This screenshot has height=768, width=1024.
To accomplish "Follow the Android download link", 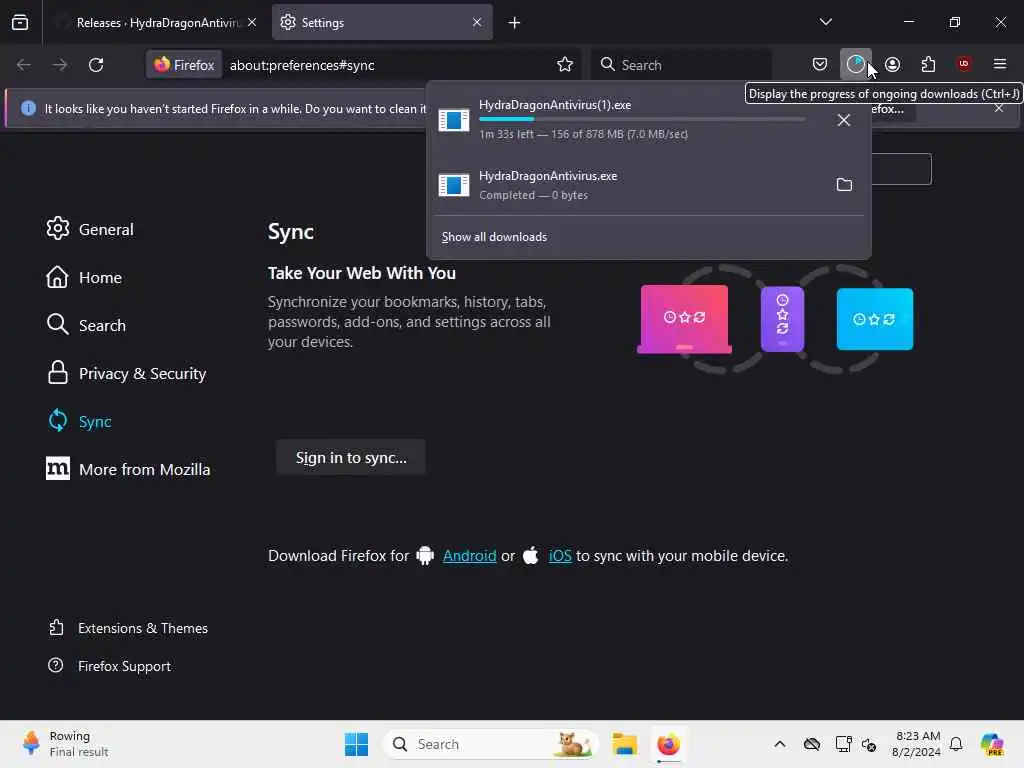I will tap(470, 556).
